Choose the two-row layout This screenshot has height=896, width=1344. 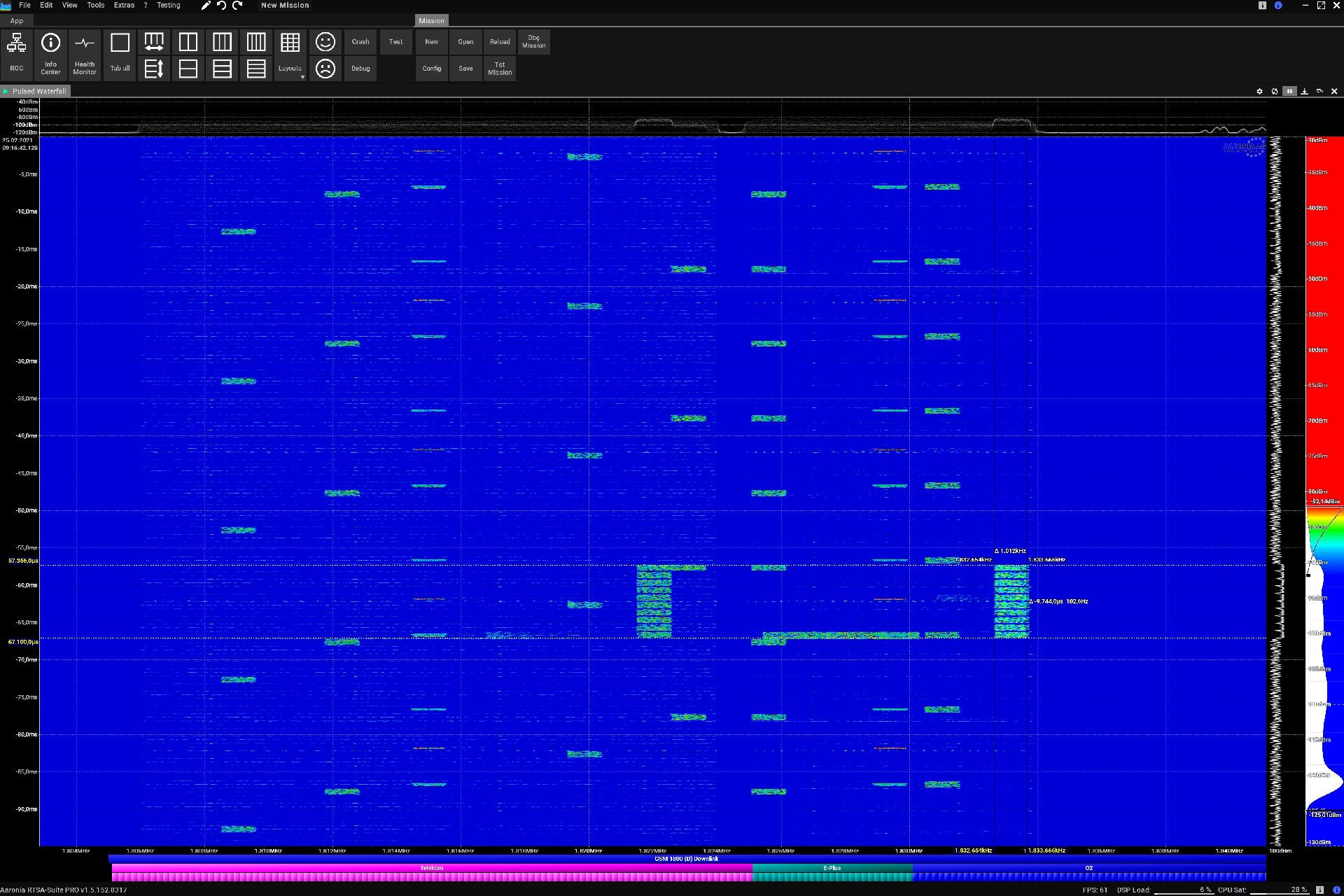click(x=188, y=69)
